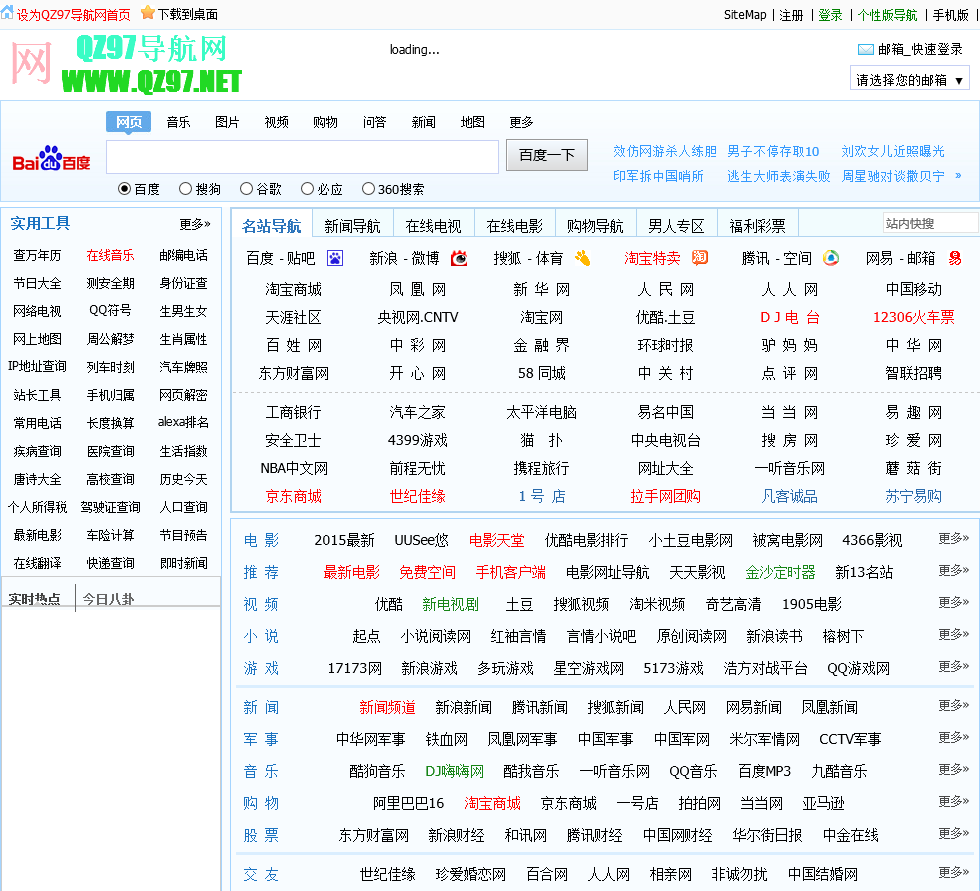Image resolution: width=980 pixels, height=891 pixels.
Task: Select the 360搜索 radio button
Action: [368, 189]
